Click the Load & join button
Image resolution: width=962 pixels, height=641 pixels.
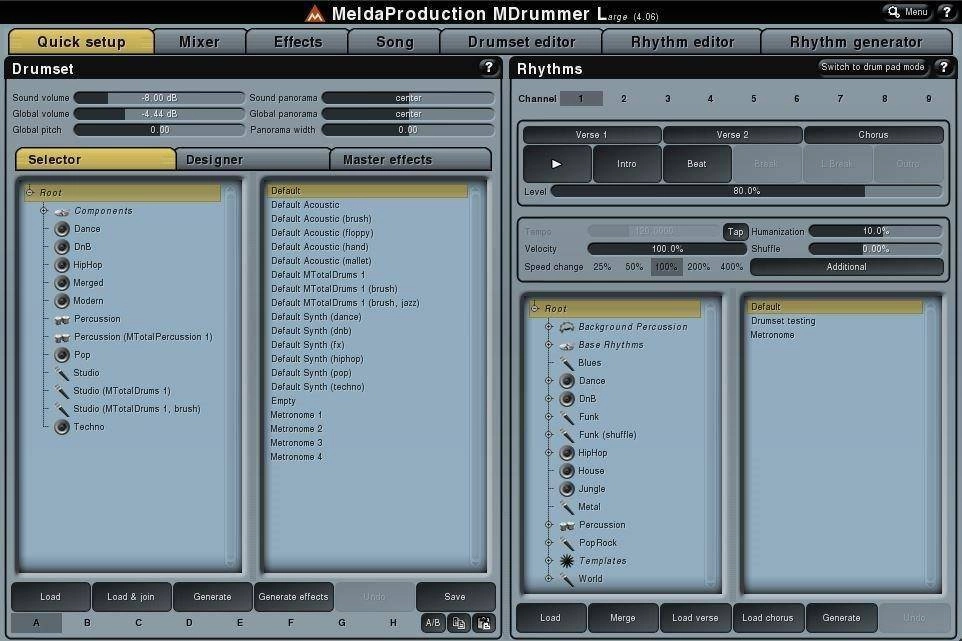point(131,597)
